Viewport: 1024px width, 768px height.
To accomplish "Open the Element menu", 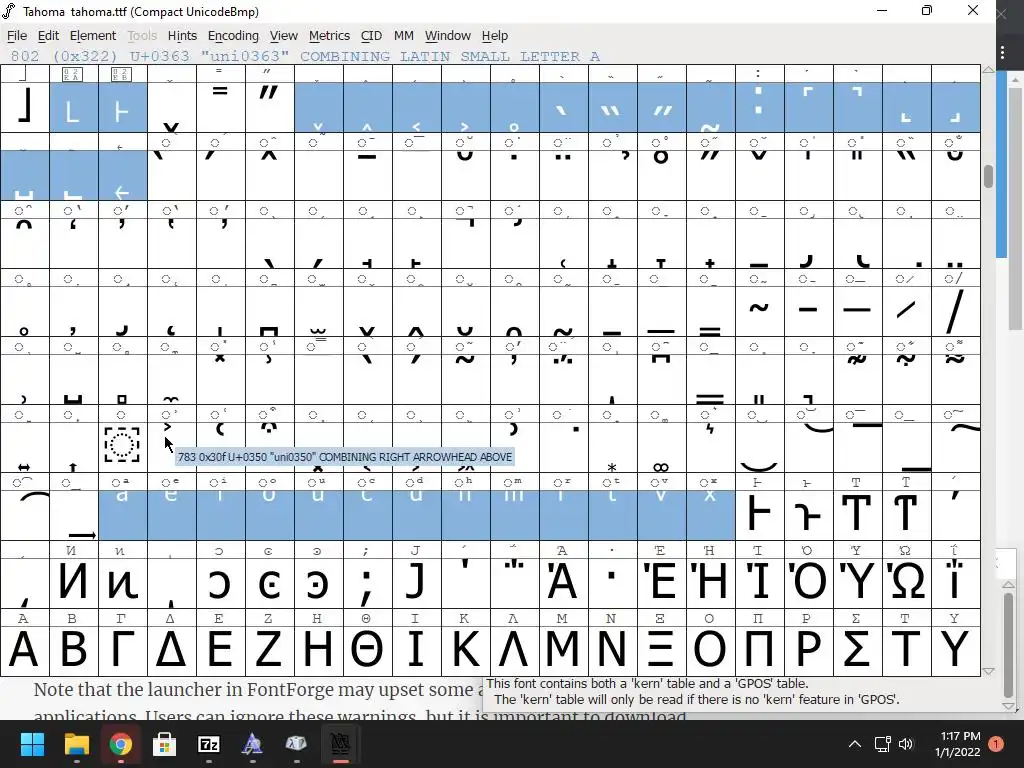I will coord(93,36).
